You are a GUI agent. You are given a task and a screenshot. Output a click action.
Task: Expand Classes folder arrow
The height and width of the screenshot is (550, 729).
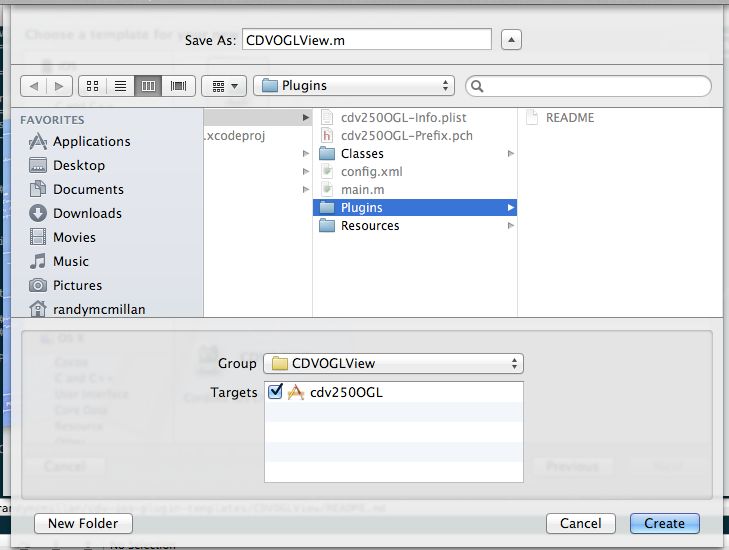click(x=510, y=153)
